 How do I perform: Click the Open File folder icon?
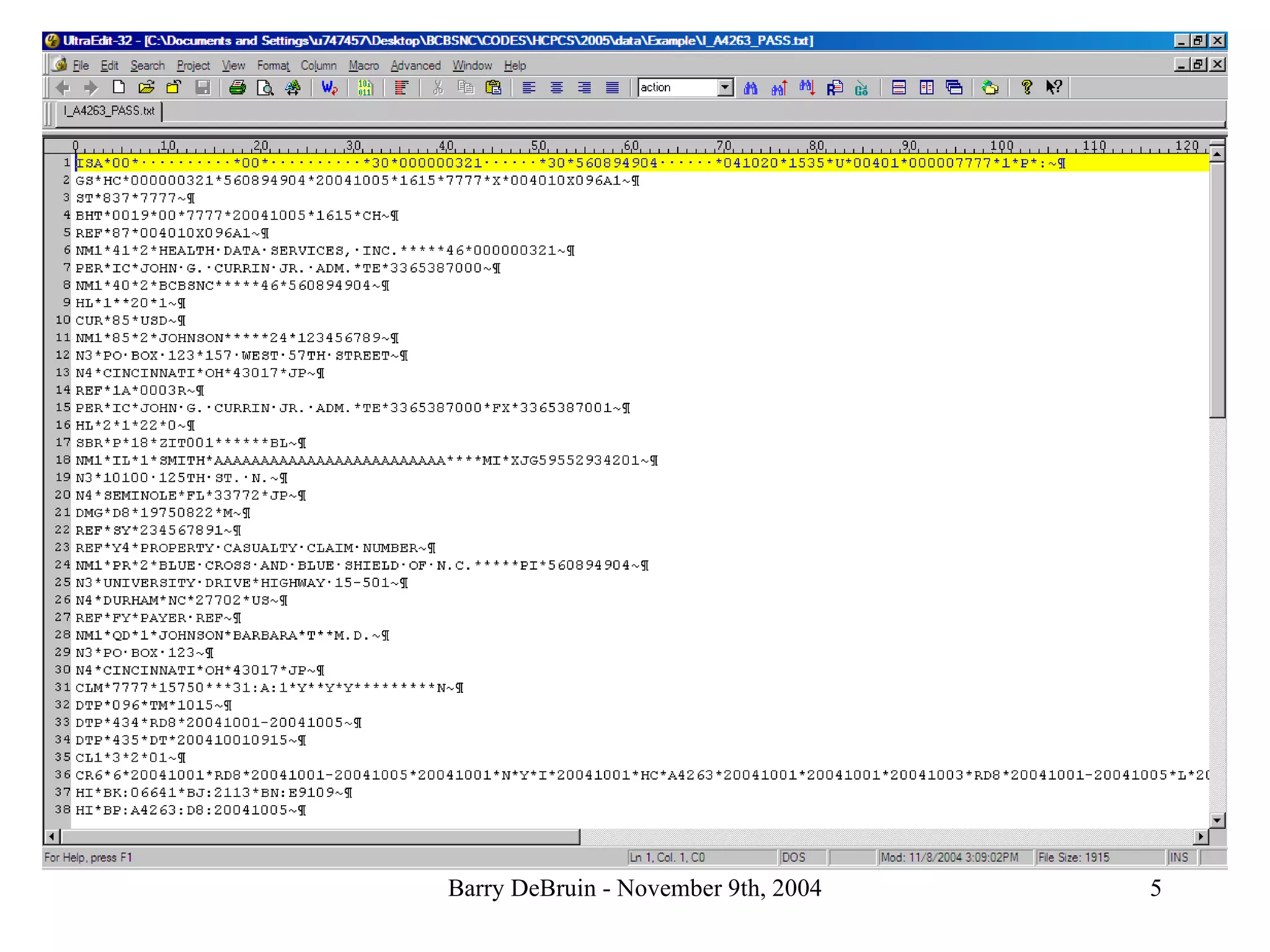click(x=146, y=87)
